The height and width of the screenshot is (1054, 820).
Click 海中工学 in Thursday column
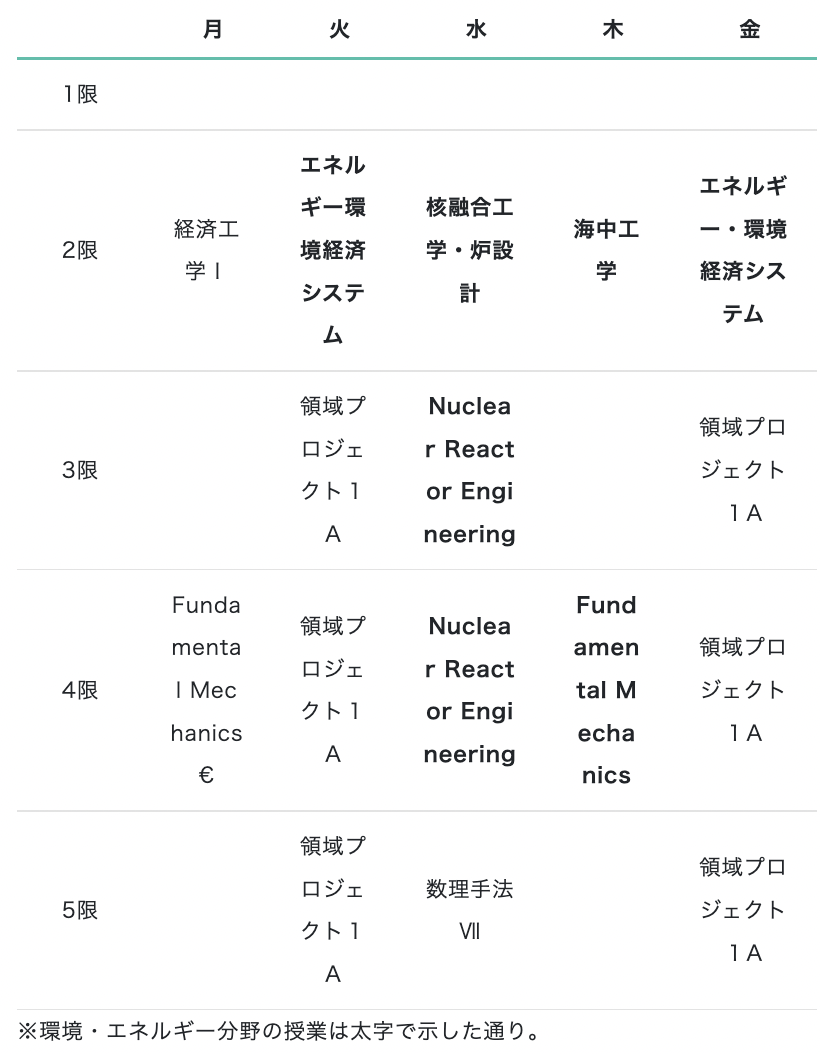pyautogui.click(x=606, y=250)
